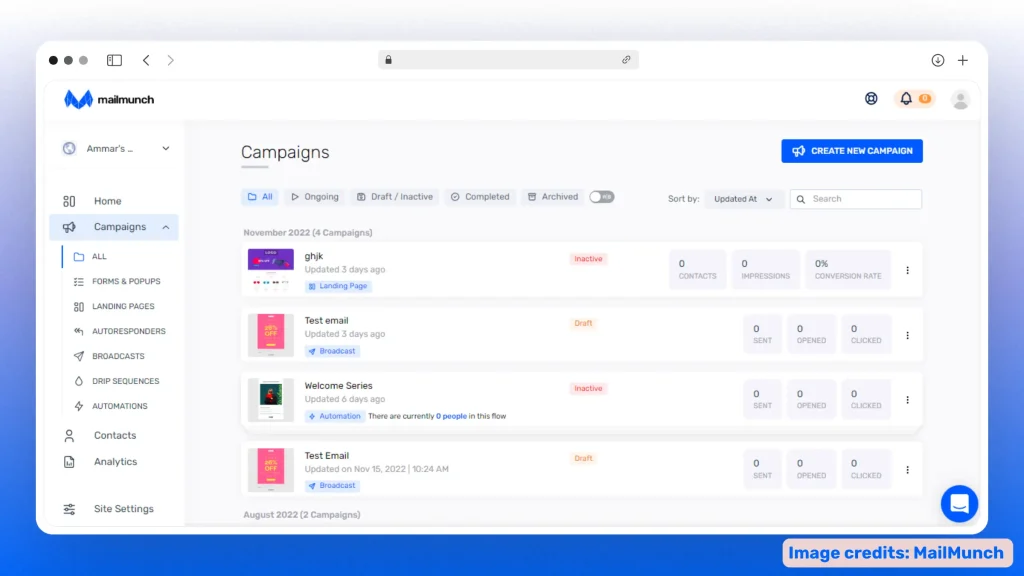The height and width of the screenshot is (576, 1024).
Task: Click the browser downloads icon
Action: (937, 60)
